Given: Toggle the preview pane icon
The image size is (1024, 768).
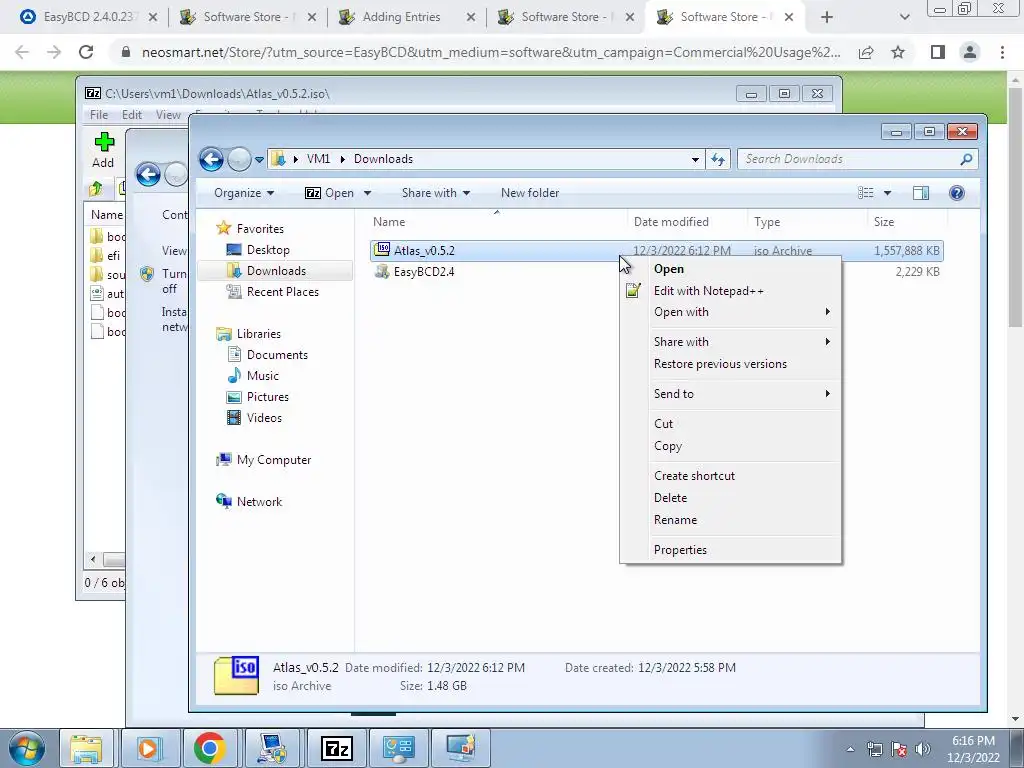Looking at the screenshot, I should [921, 193].
